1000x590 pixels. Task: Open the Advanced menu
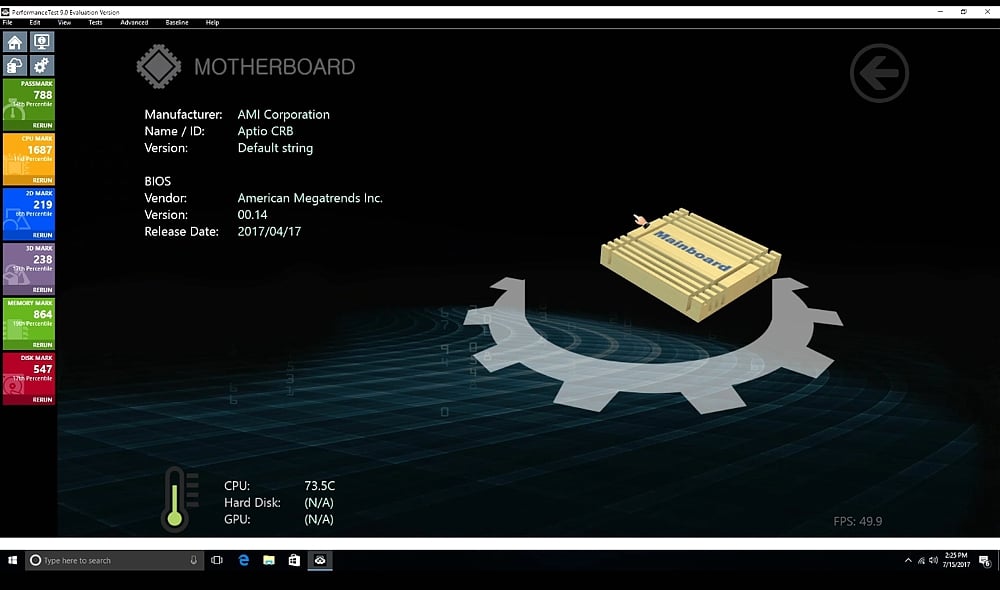pyautogui.click(x=134, y=22)
